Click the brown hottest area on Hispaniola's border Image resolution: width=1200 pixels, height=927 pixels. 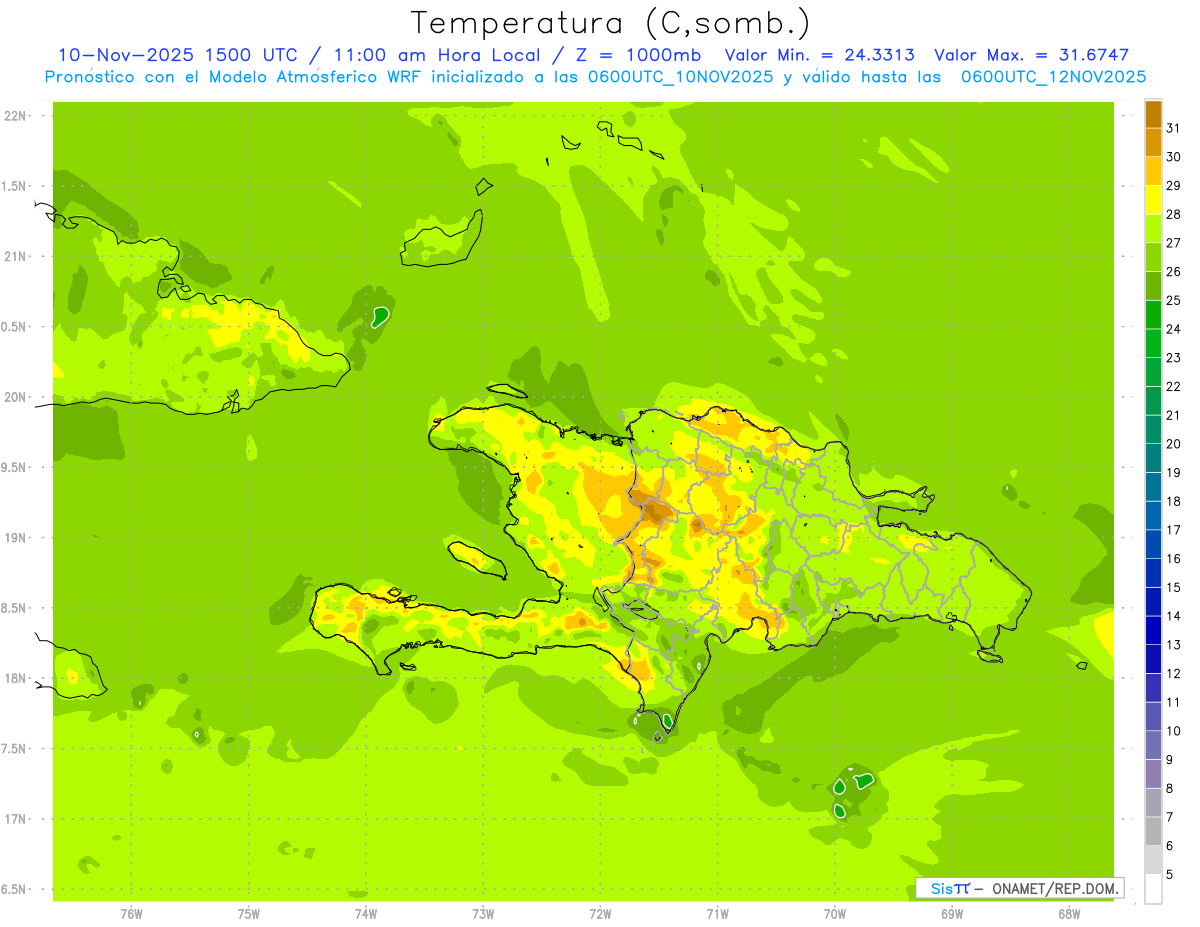pos(655,513)
